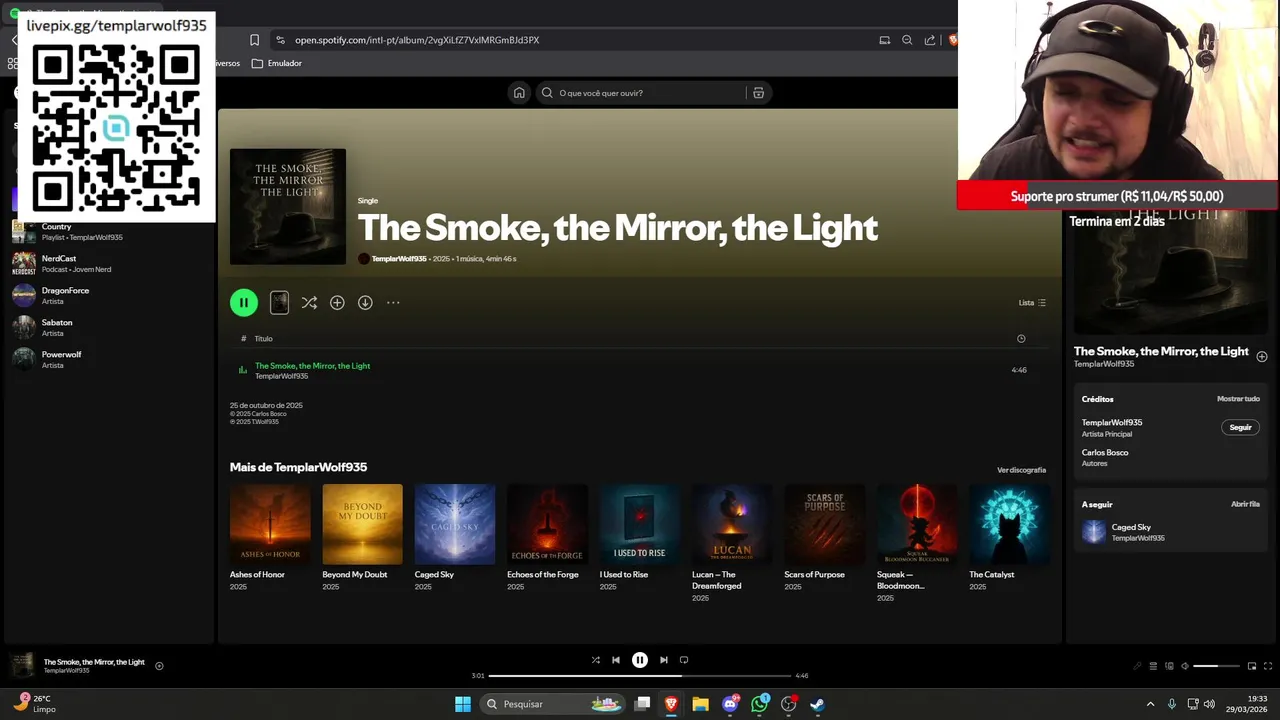Toggle shuffle icon in album action row
The height and width of the screenshot is (720, 1280).
(309, 302)
